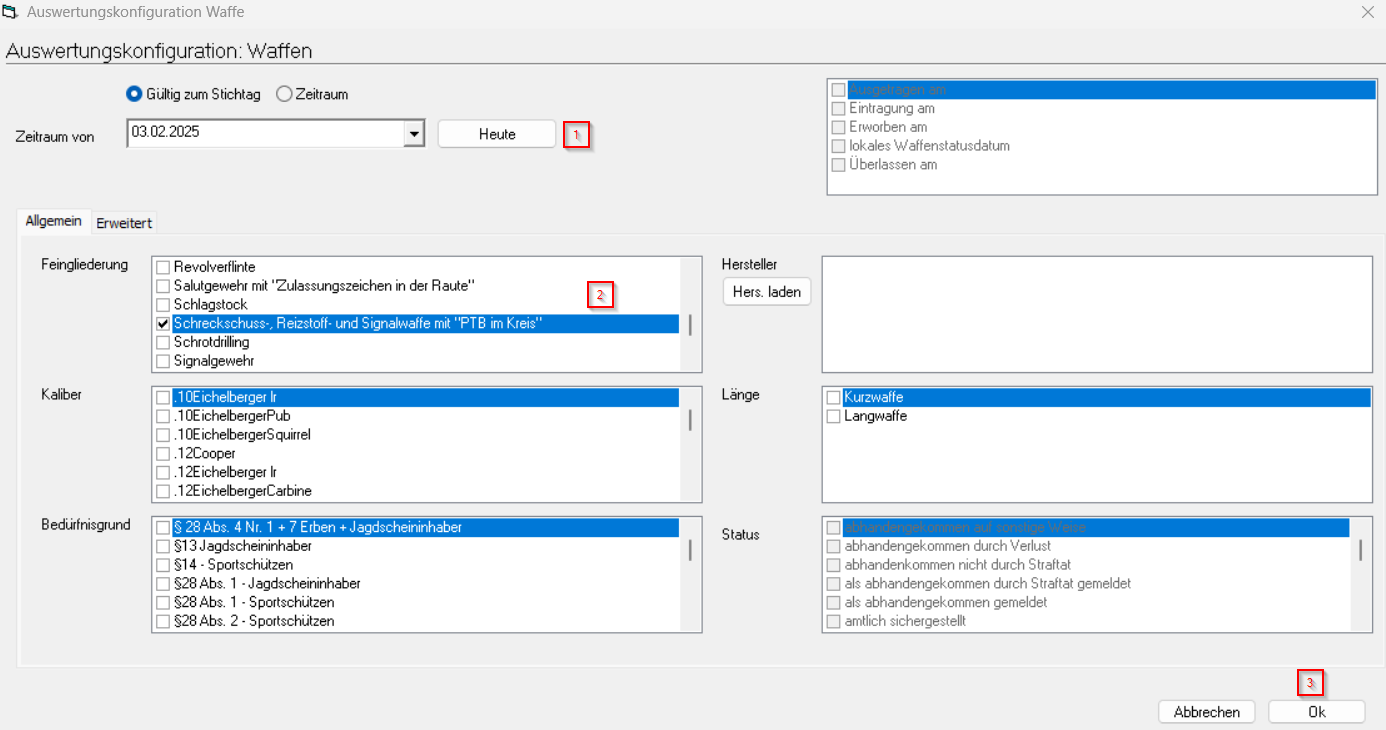Check the 'Revolverflinte' checkbox
Screen dimensions: 1386x730
coord(163,267)
